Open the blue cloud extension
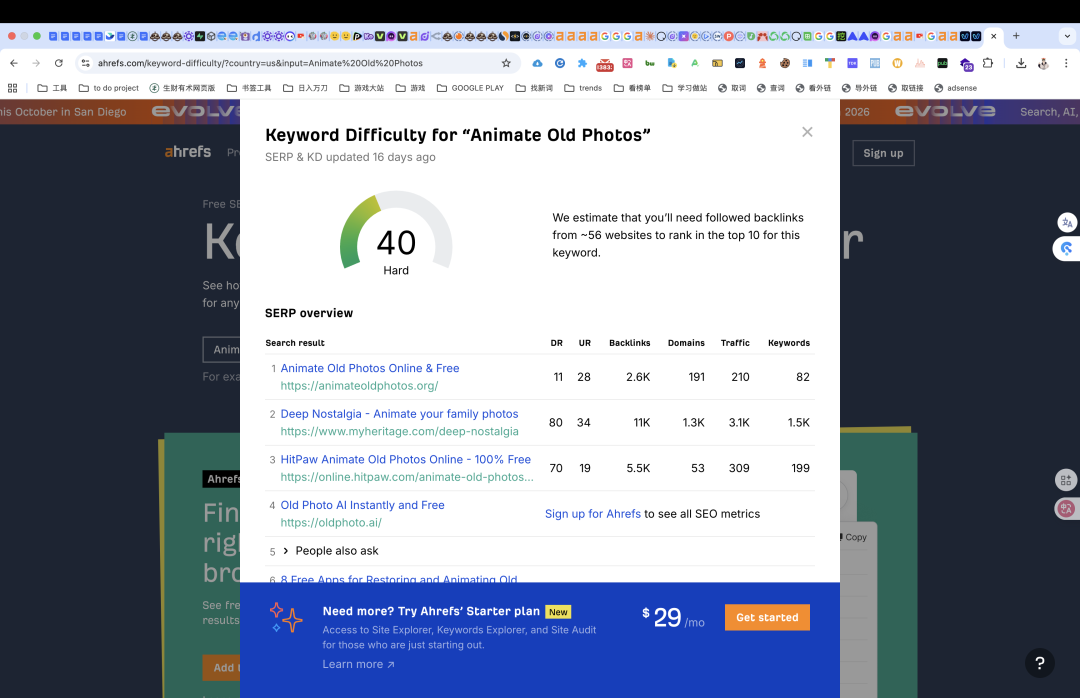Screen dimensions: 1080x698 click(x=537, y=63)
